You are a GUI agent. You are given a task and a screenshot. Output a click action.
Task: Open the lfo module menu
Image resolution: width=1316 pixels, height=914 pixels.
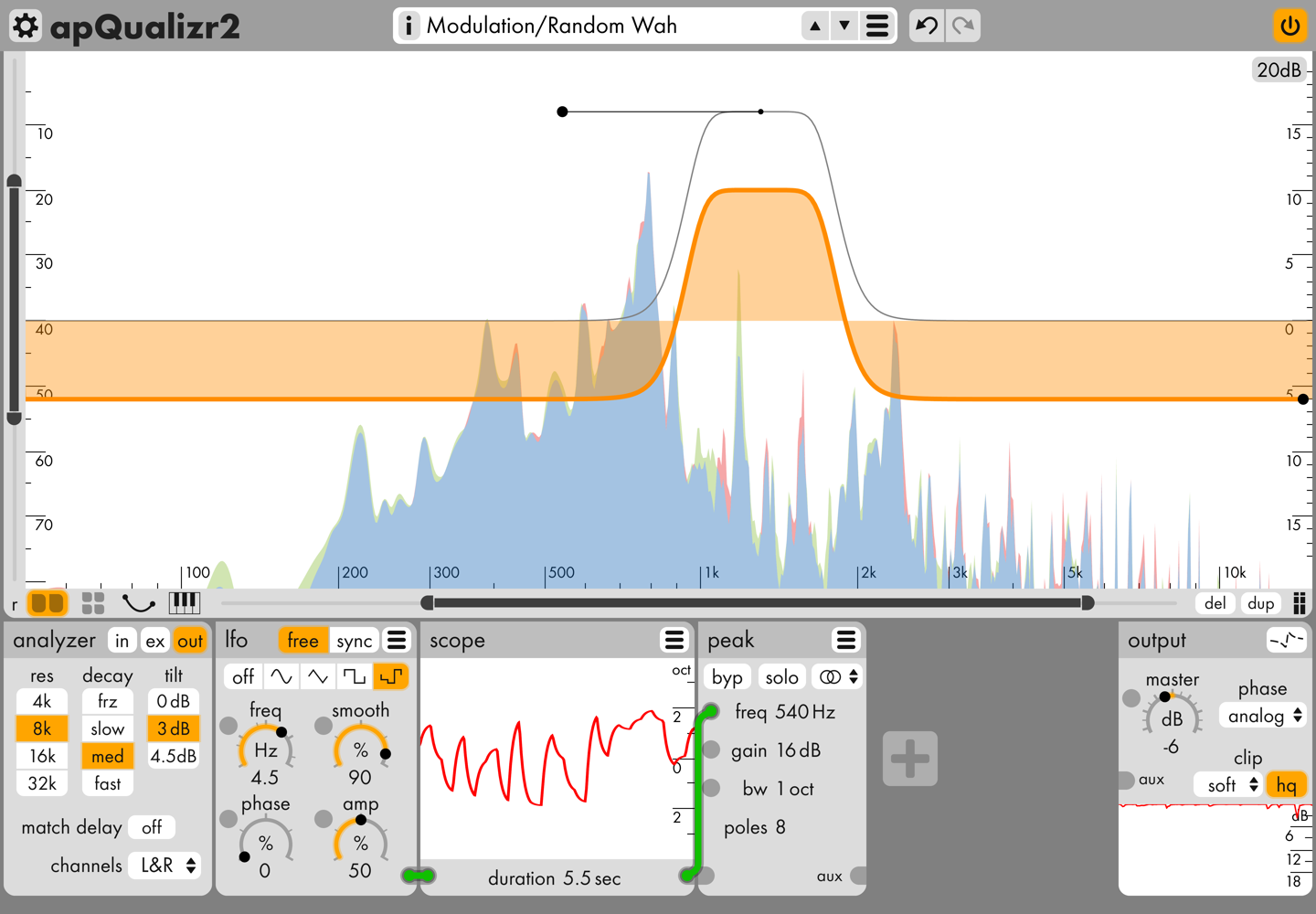click(397, 640)
